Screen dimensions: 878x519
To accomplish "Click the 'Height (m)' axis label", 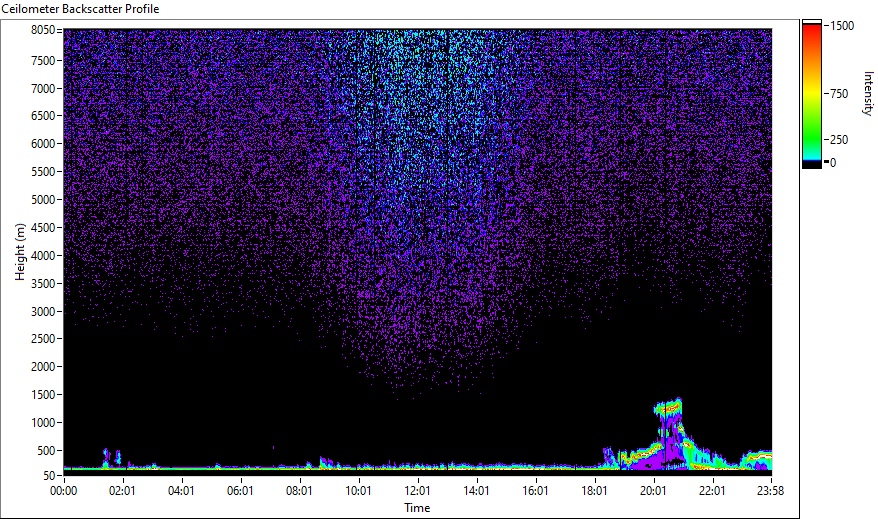I will 20,252.
